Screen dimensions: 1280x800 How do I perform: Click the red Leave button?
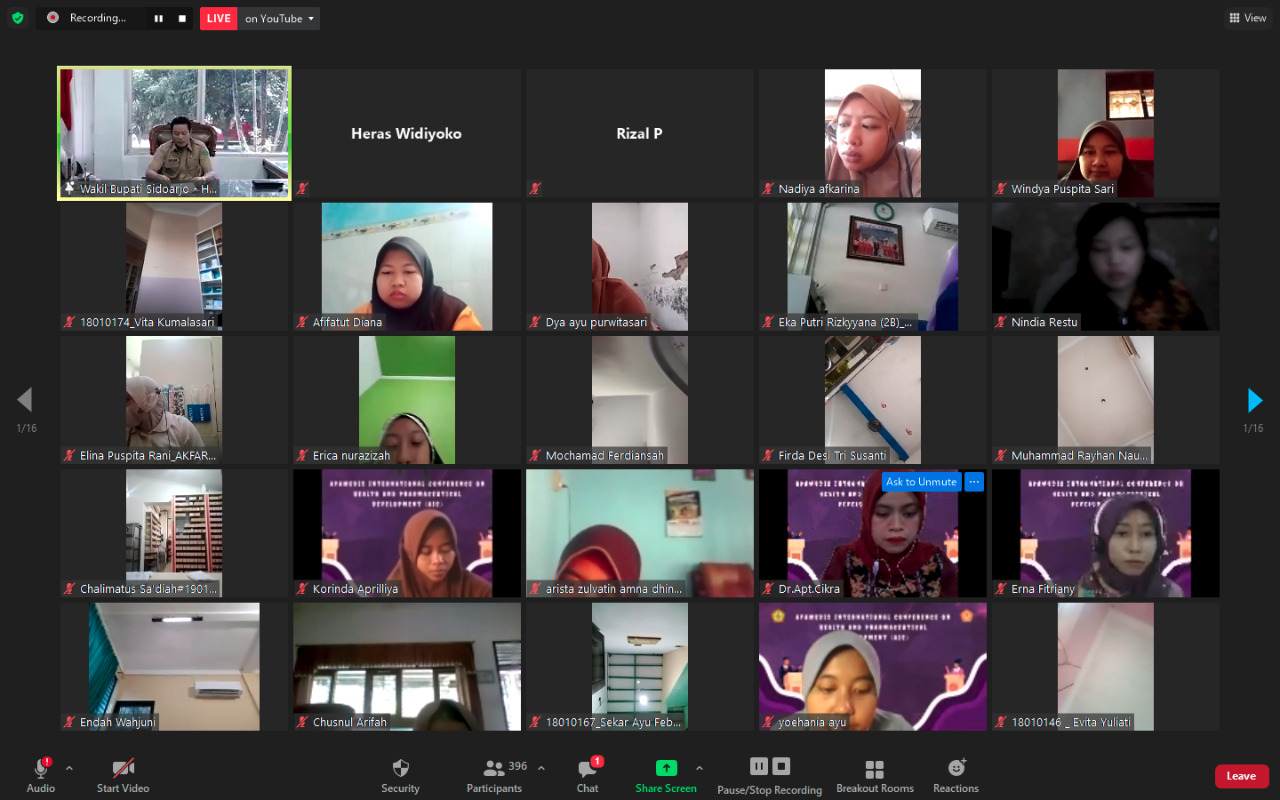click(x=1241, y=776)
